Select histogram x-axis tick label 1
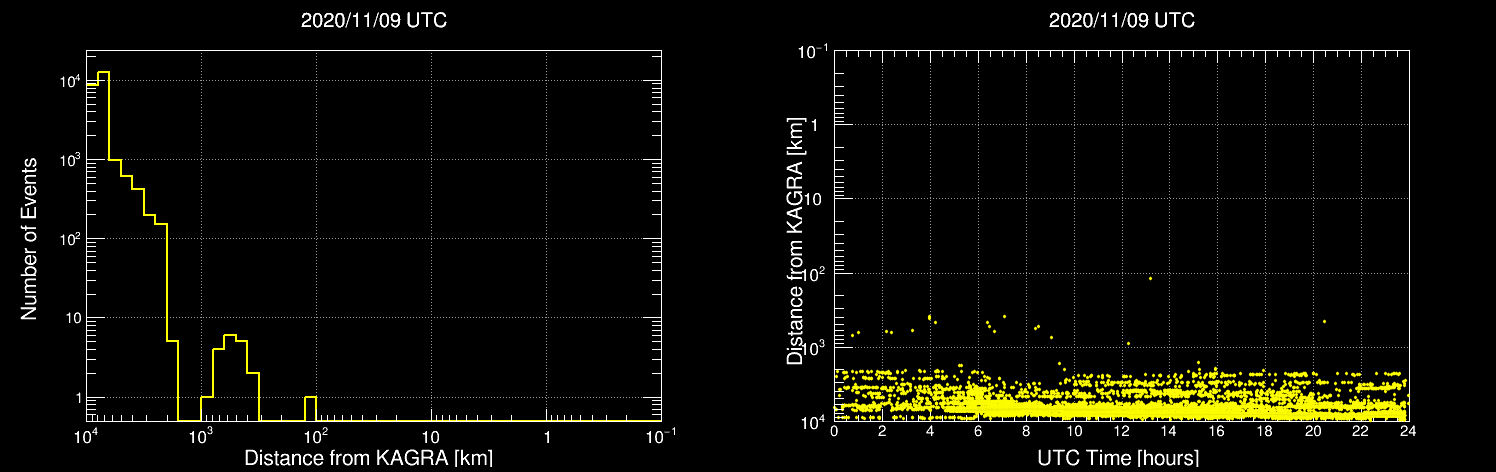This screenshot has width=1496, height=472. pos(546,438)
